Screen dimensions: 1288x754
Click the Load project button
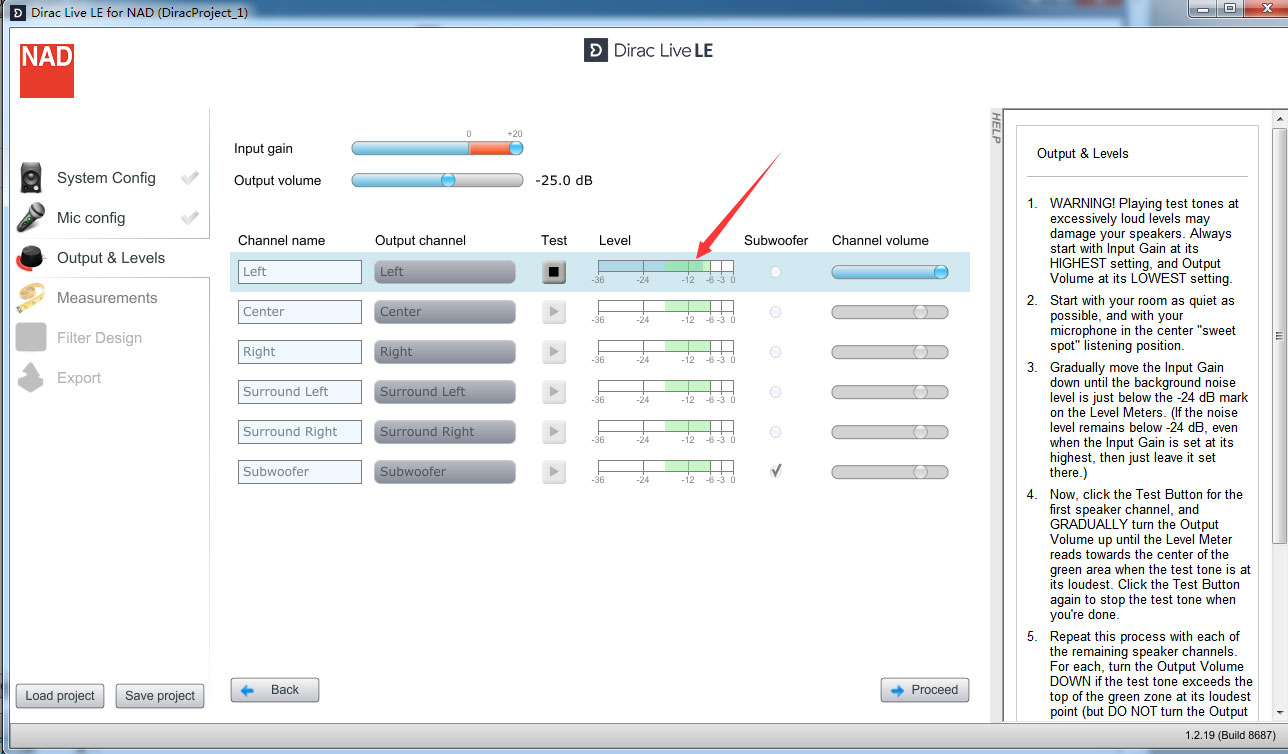[60, 696]
